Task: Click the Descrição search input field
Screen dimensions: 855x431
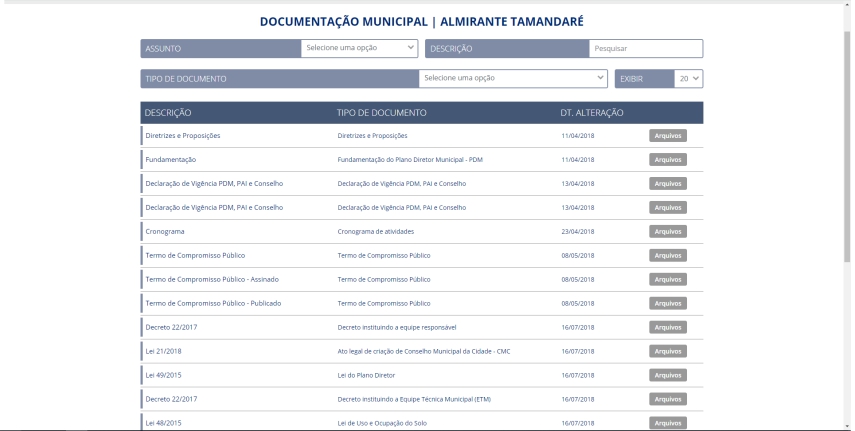Action: point(645,48)
